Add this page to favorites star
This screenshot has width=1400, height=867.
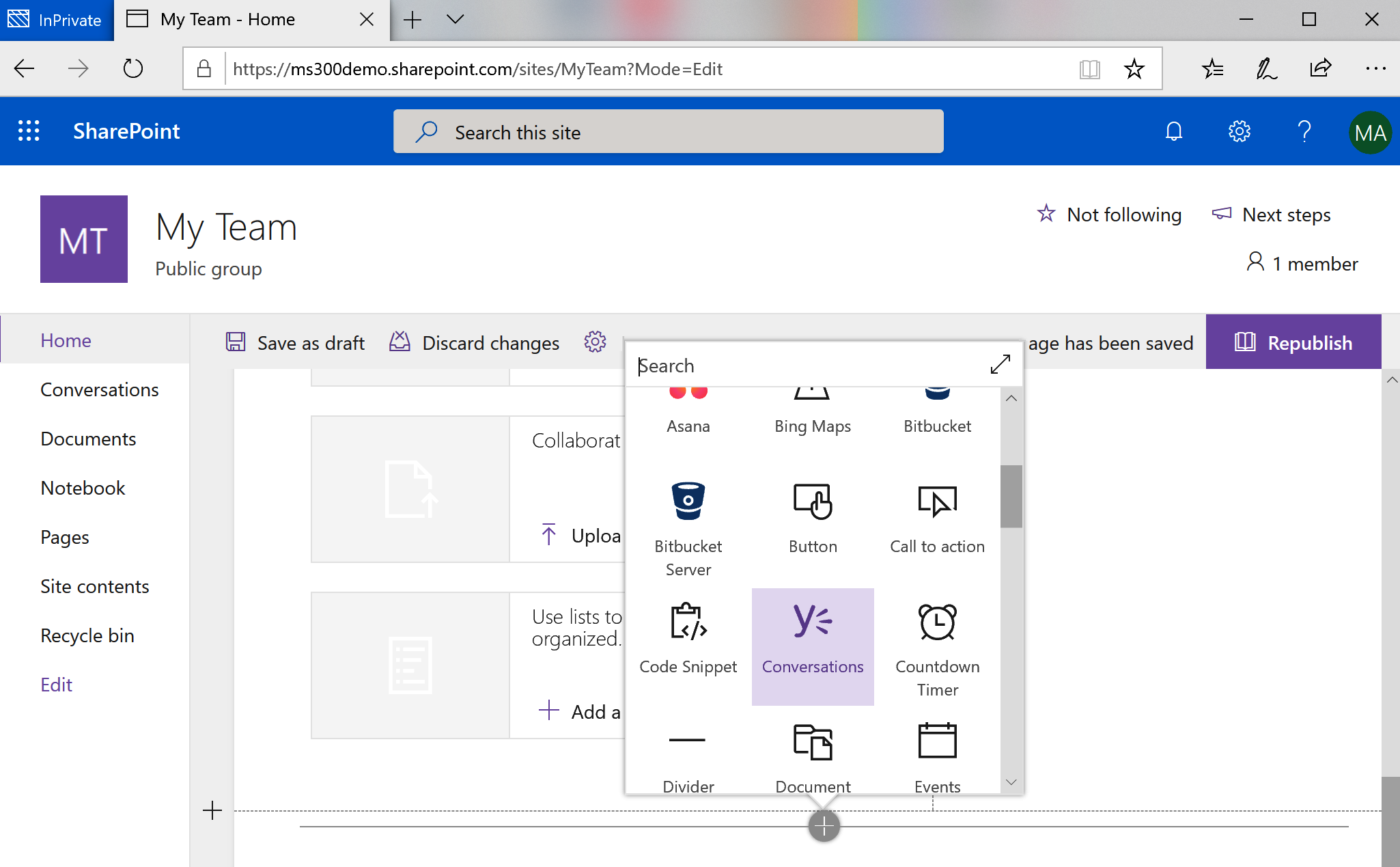[x=1134, y=68]
